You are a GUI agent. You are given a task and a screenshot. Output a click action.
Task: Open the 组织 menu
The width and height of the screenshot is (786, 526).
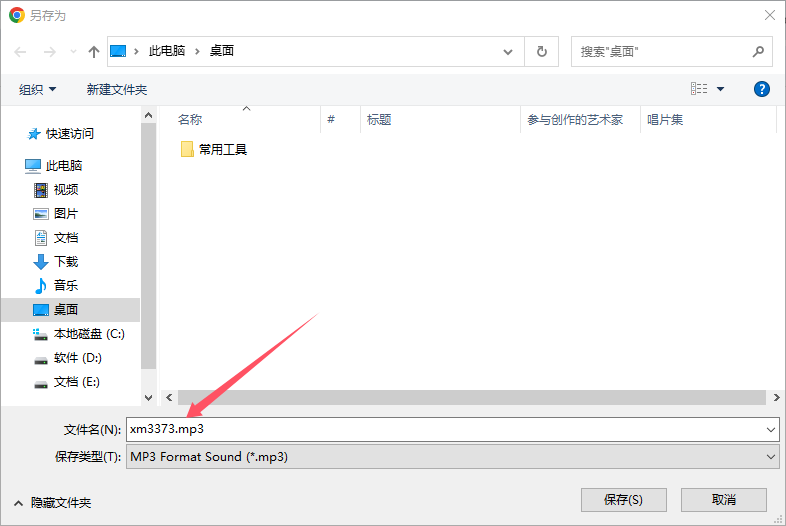38,89
